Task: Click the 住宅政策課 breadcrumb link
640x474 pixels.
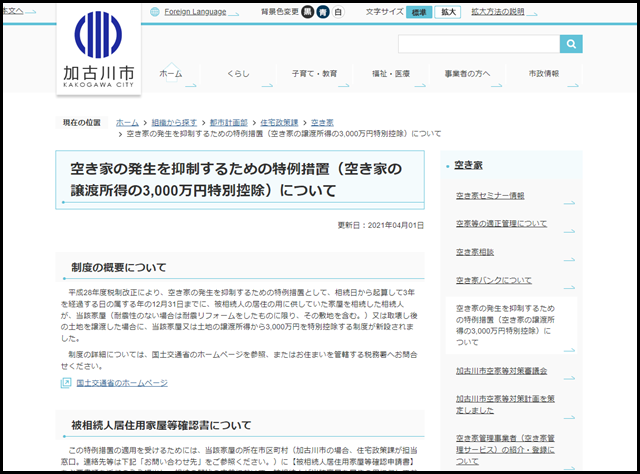Action: 279,122
